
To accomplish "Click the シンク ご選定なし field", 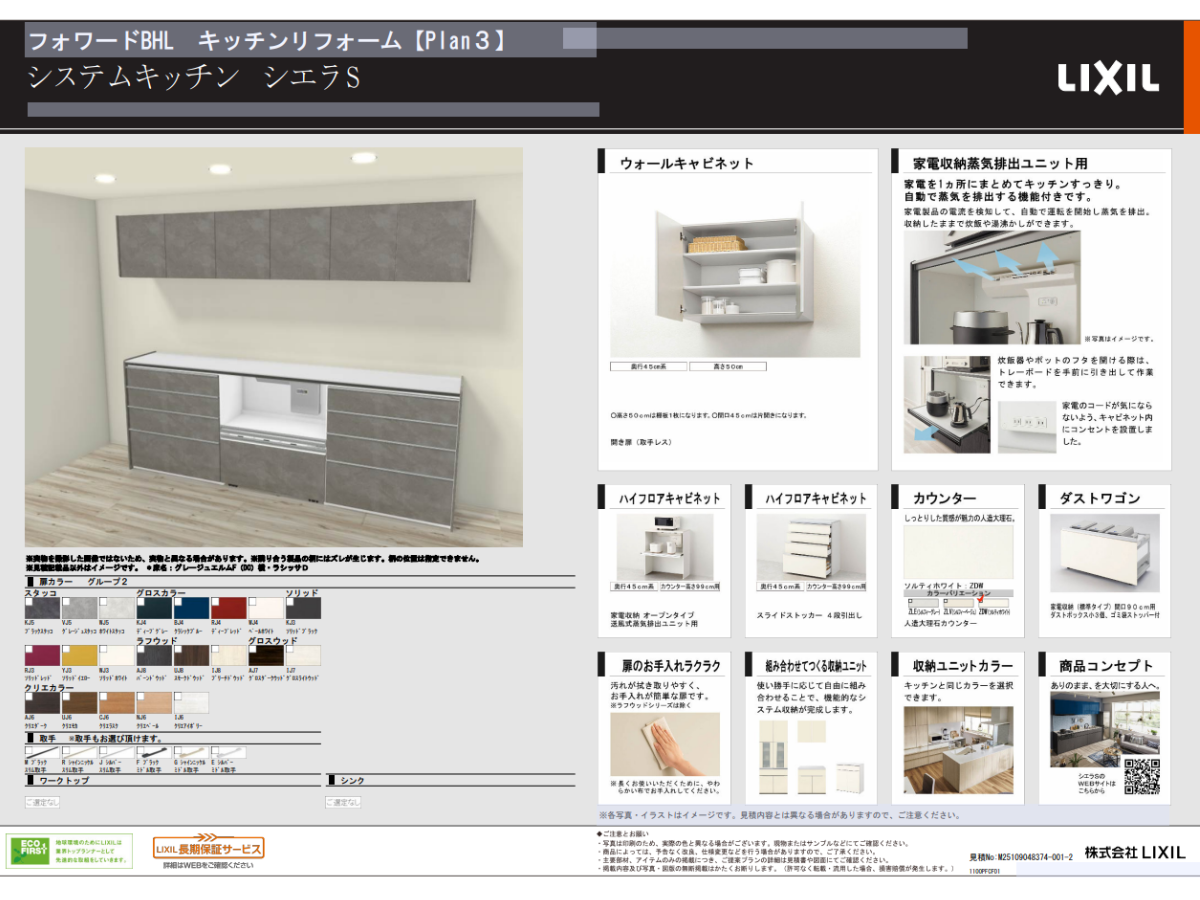I will point(342,802).
